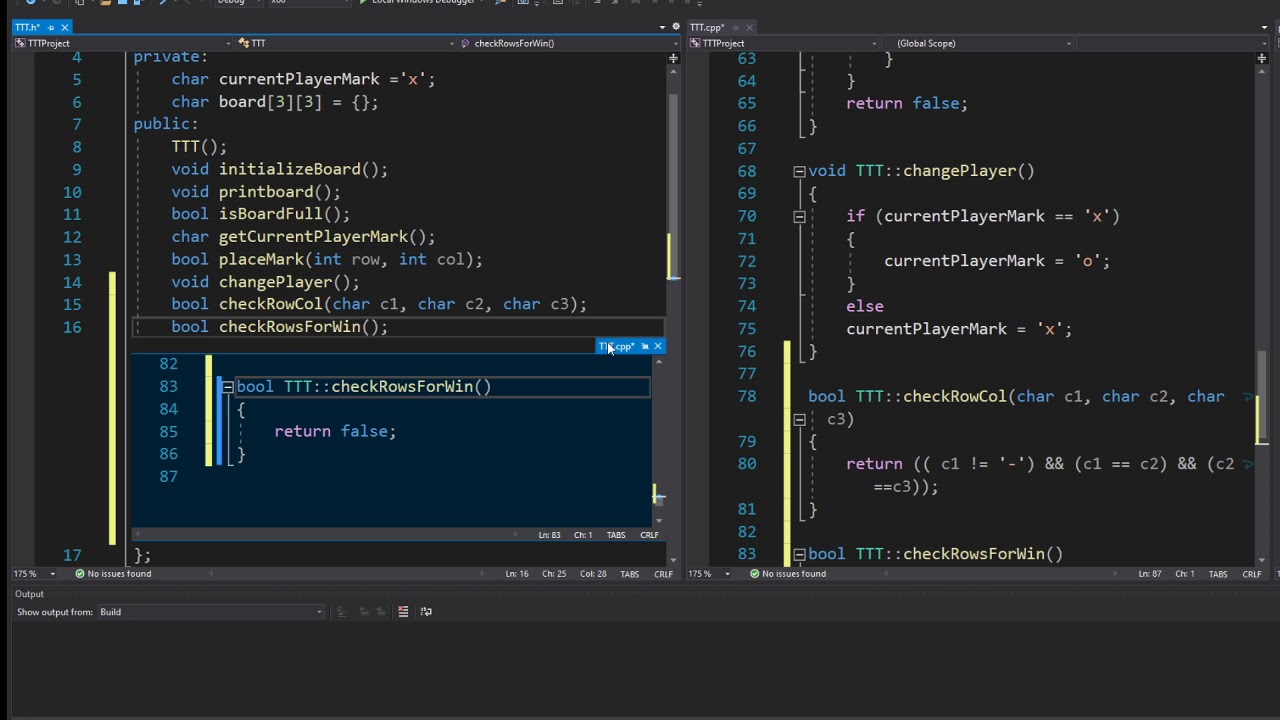This screenshot has height=720, width=1280.
Task: Click CRLF indicator in right pane status bar
Action: [1252, 574]
